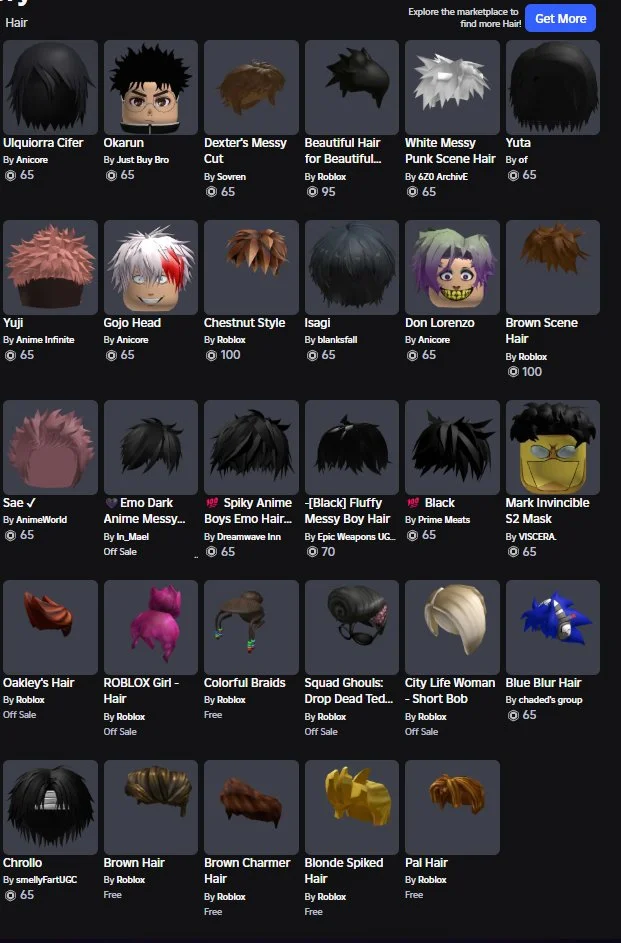Select the Gojo Head thumbnail
This screenshot has height=943, width=621.
(151, 267)
